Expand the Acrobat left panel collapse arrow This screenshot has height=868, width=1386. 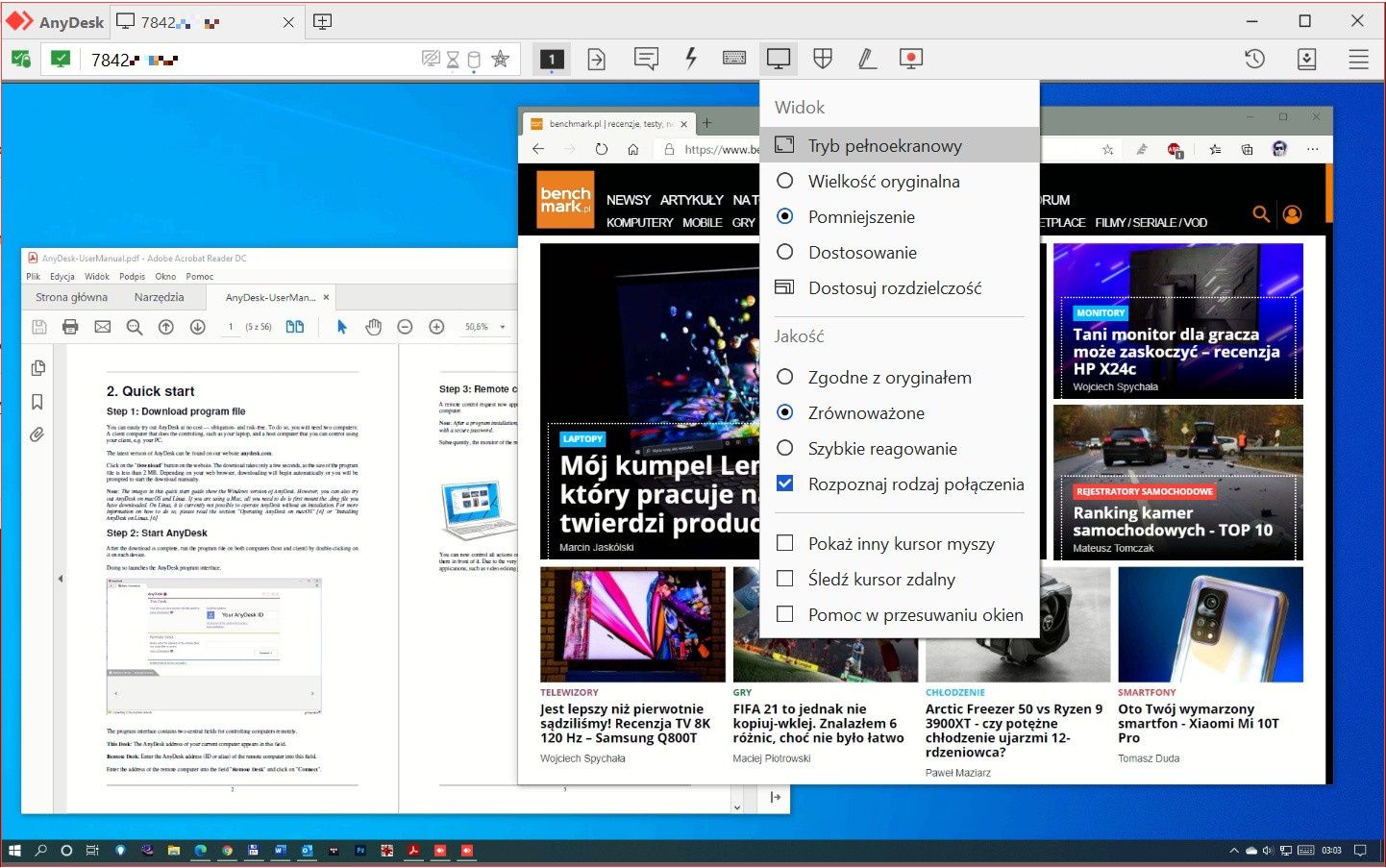[x=61, y=579]
